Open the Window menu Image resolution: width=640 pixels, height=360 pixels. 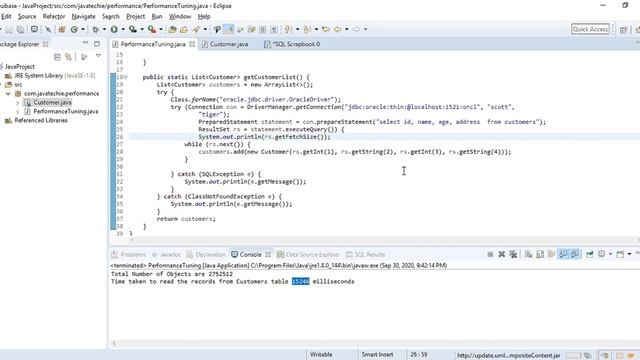[x=180, y=17]
